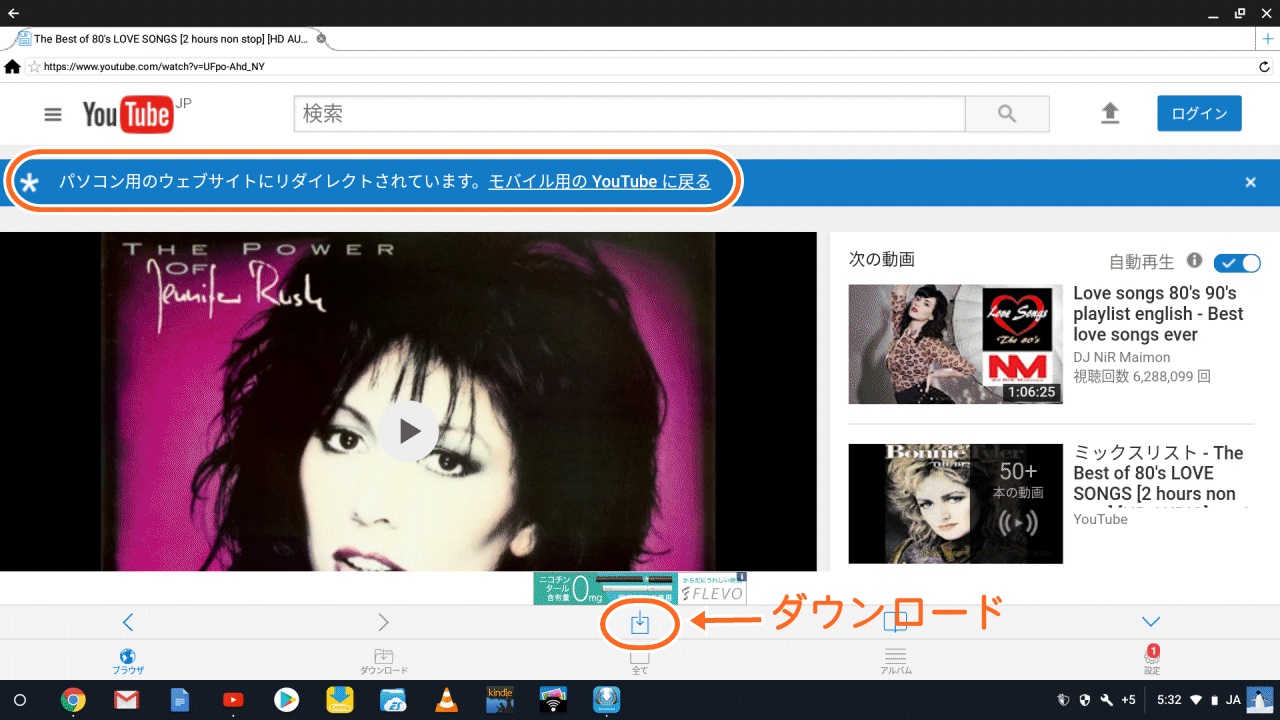Open the clock showing 5:32
1280x720 pixels.
point(1169,700)
